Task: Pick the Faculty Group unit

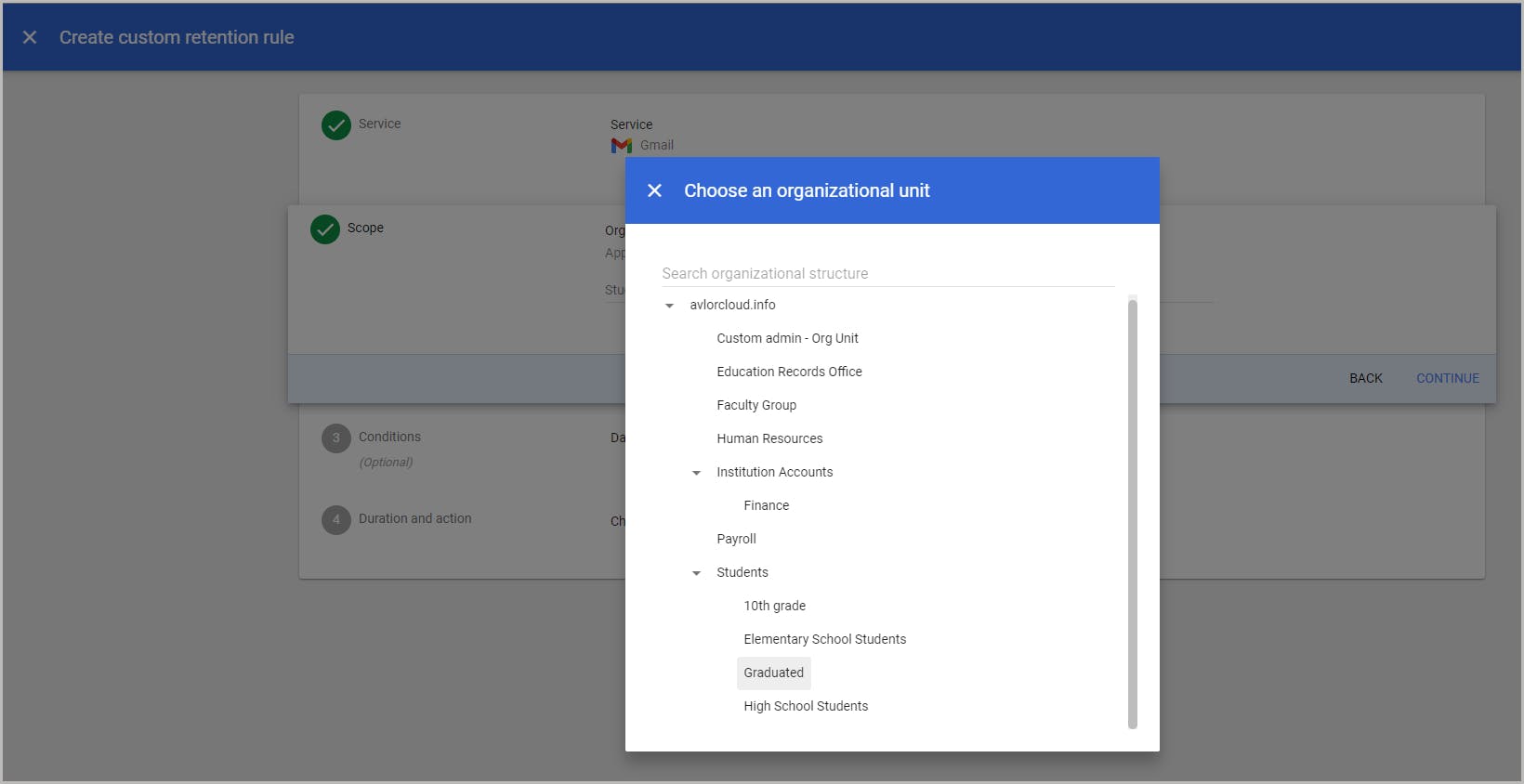Action: point(756,405)
